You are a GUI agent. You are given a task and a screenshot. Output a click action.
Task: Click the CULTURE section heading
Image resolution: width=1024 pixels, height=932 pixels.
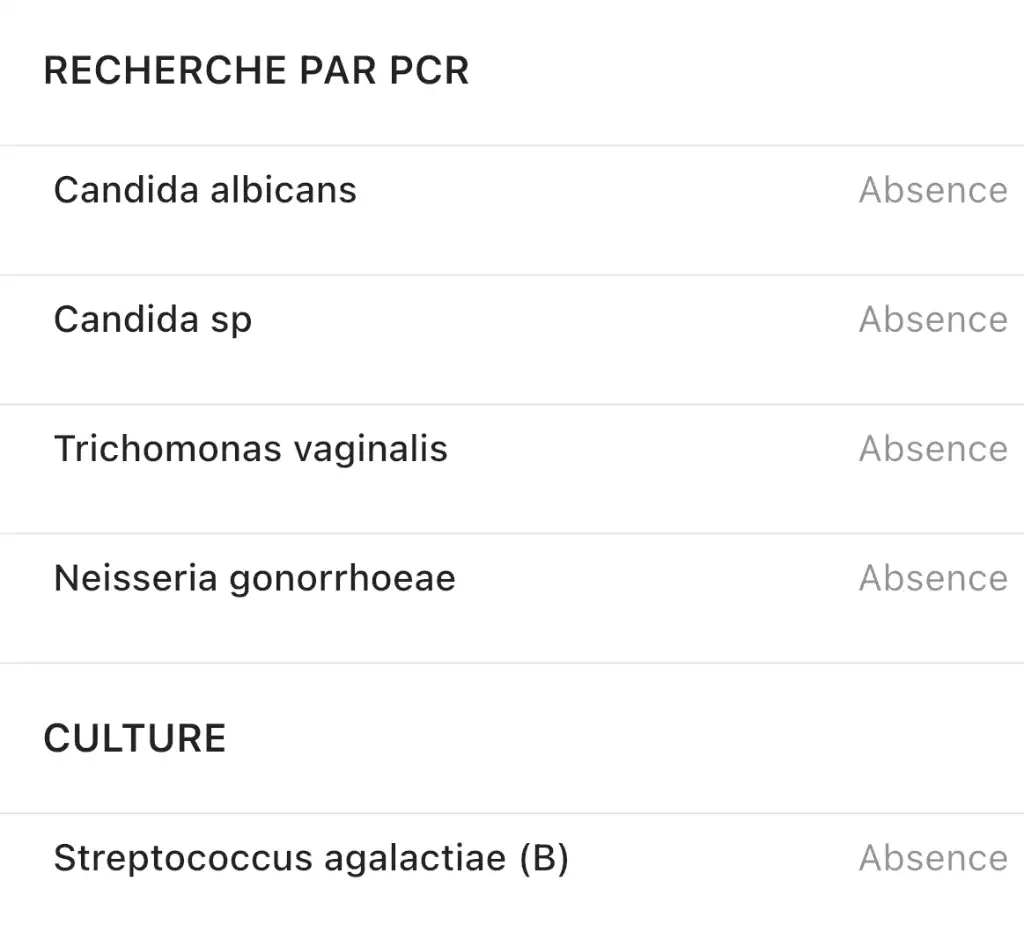135,739
